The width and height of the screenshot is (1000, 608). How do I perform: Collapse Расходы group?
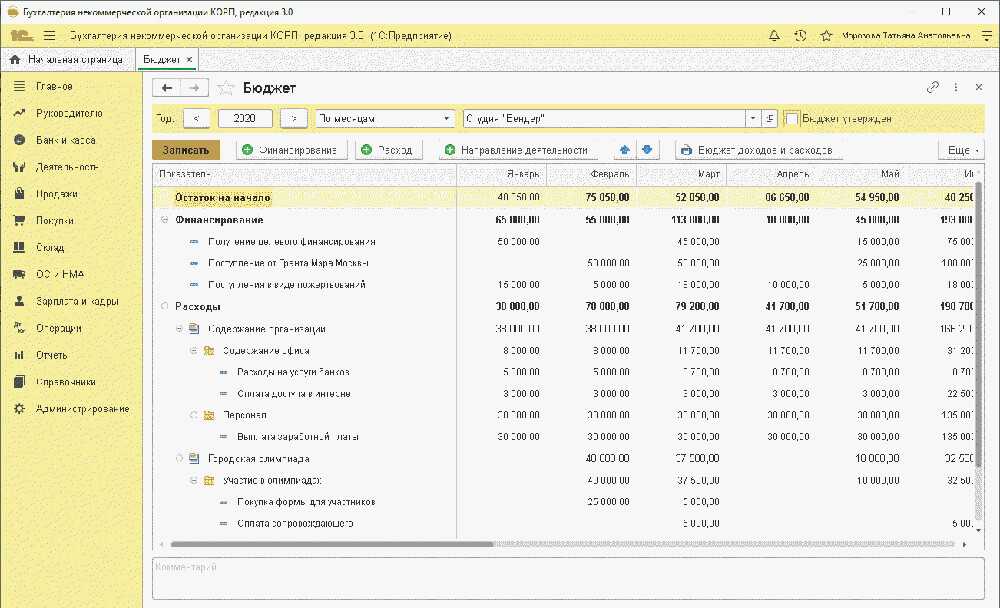click(x=165, y=306)
